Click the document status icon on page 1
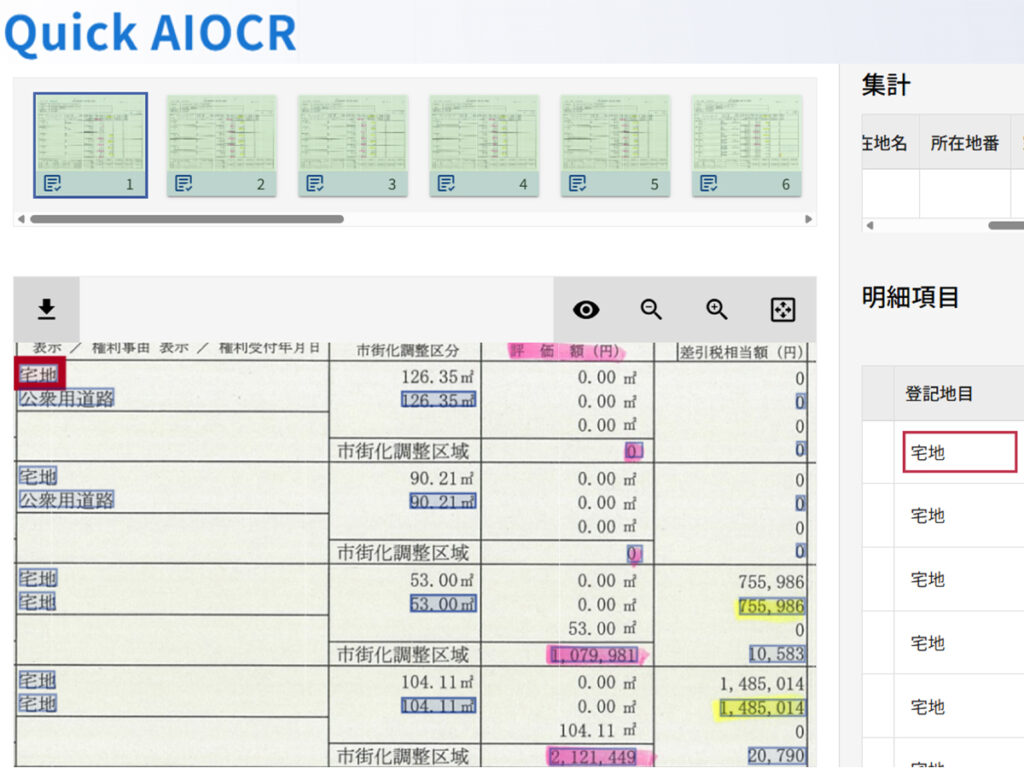This screenshot has height=768, width=1024. (x=52, y=184)
